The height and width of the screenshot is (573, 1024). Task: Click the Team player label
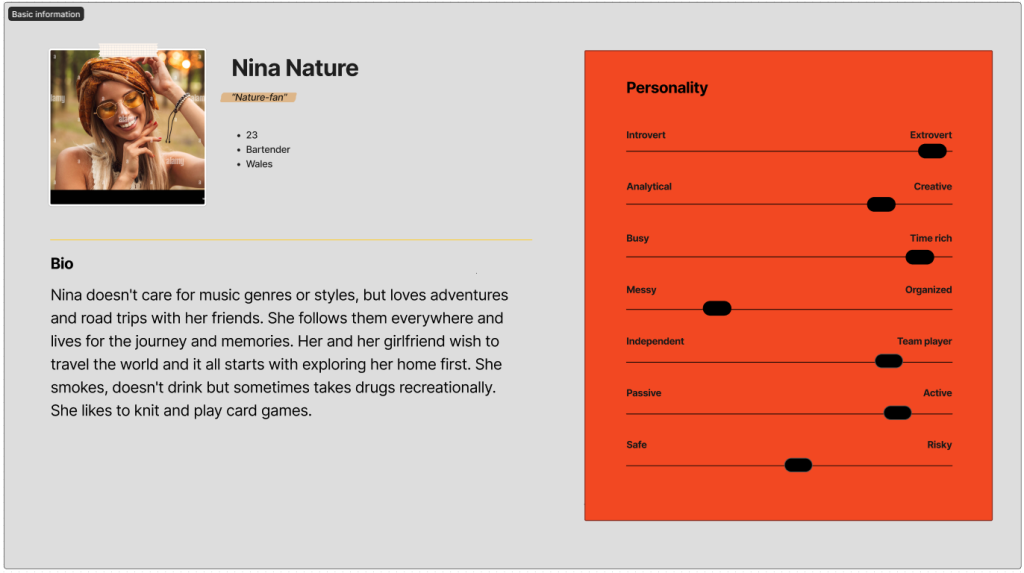(924, 342)
